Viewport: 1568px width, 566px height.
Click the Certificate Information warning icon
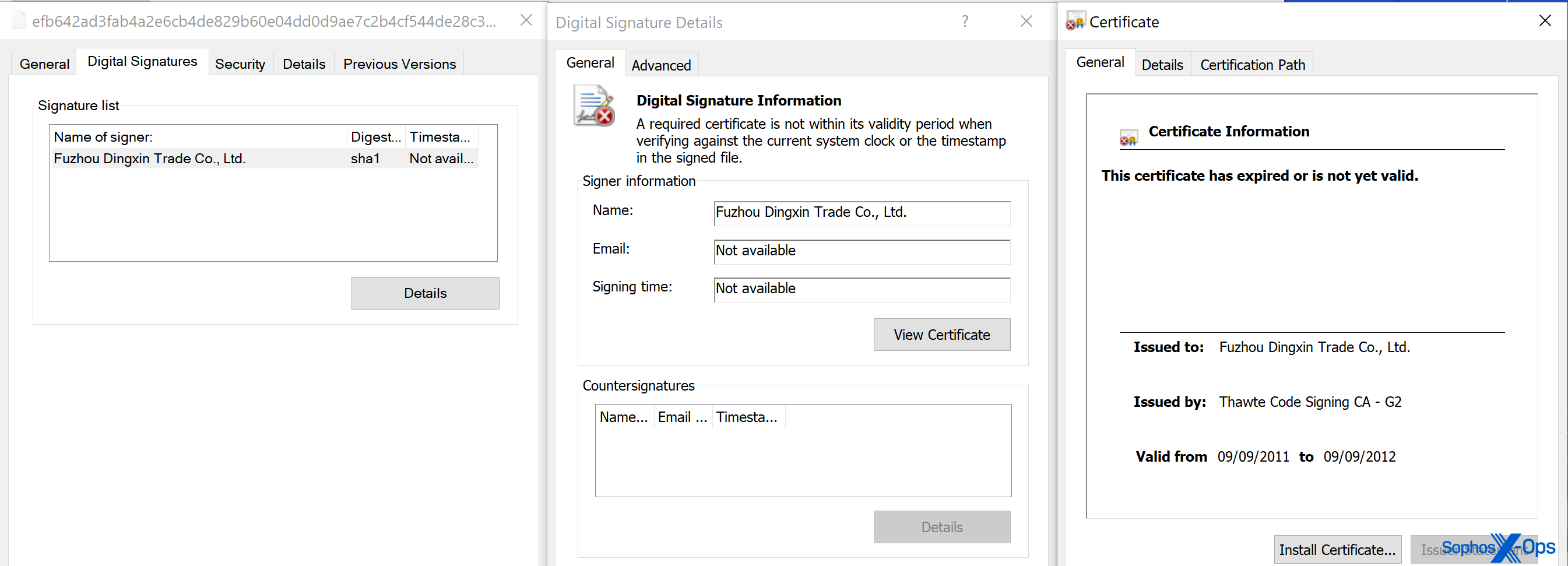click(1128, 137)
